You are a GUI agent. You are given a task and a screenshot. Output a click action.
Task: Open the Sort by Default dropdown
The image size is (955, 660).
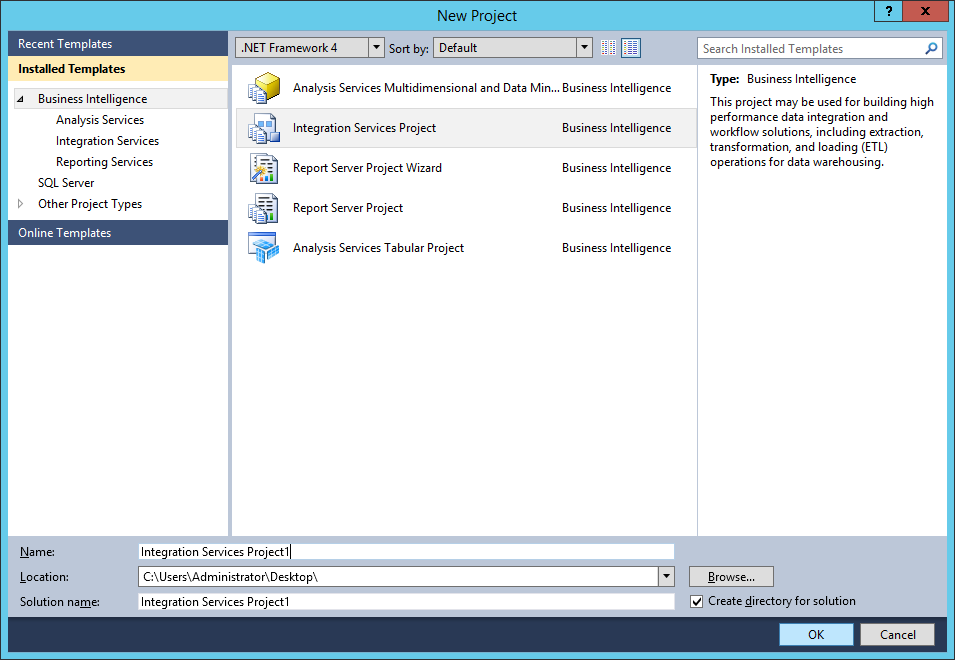point(583,47)
